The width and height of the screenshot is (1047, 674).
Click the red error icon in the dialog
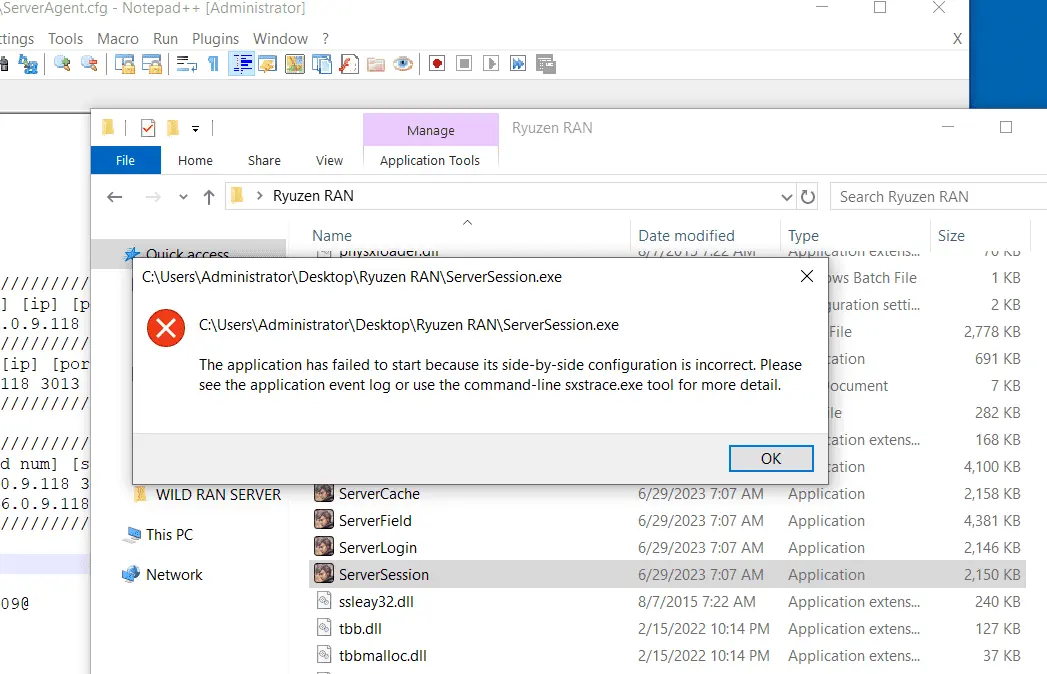(x=166, y=328)
